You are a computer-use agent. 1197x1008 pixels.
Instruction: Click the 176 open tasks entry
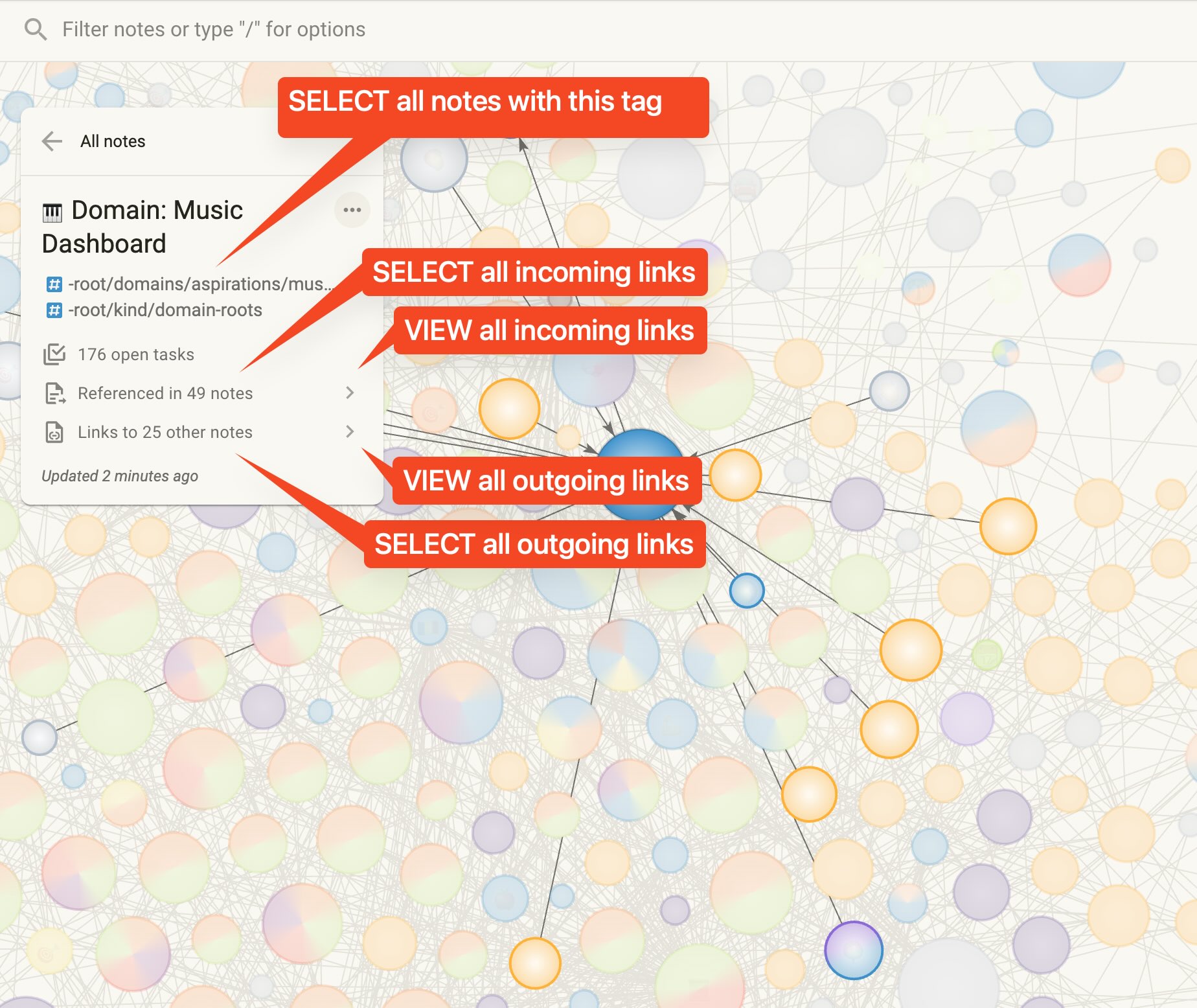click(136, 354)
